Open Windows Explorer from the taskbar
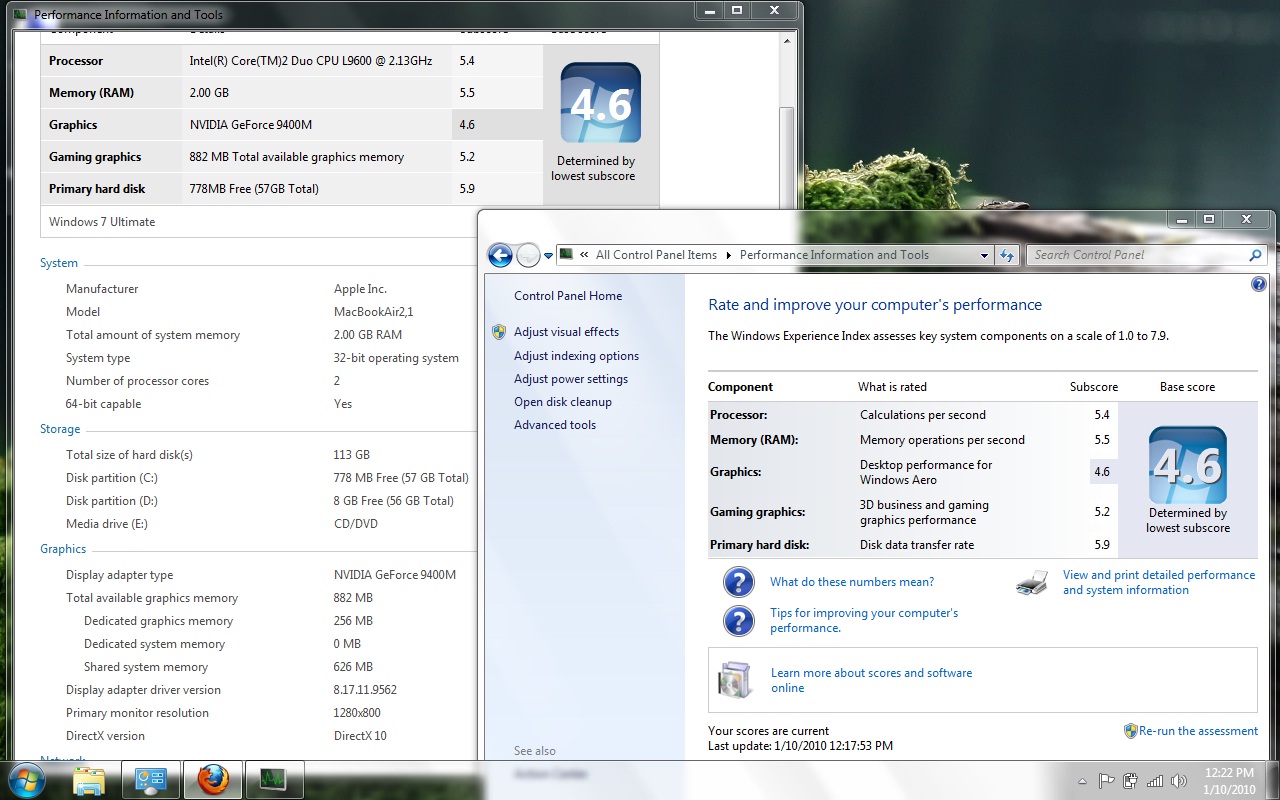1280x800 pixels. pos(89,779)
